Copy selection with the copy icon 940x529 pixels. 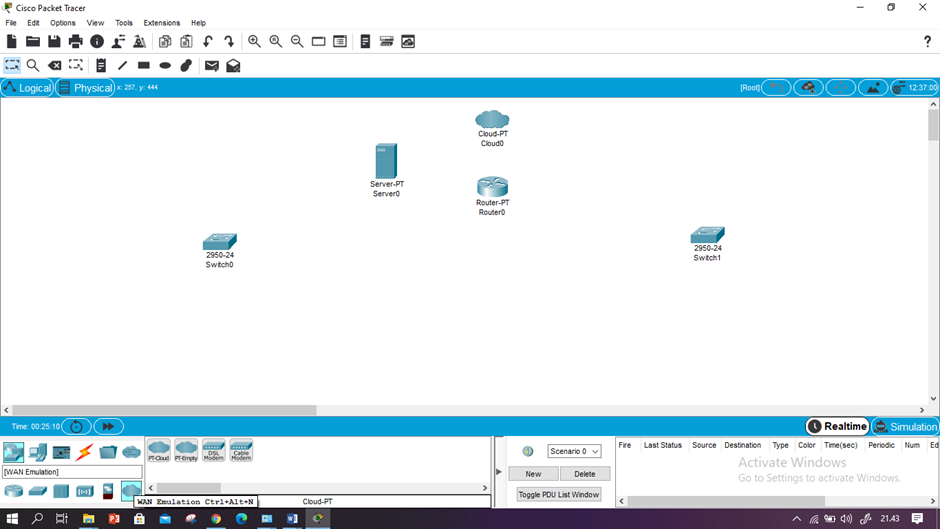(x=165, y=41)
